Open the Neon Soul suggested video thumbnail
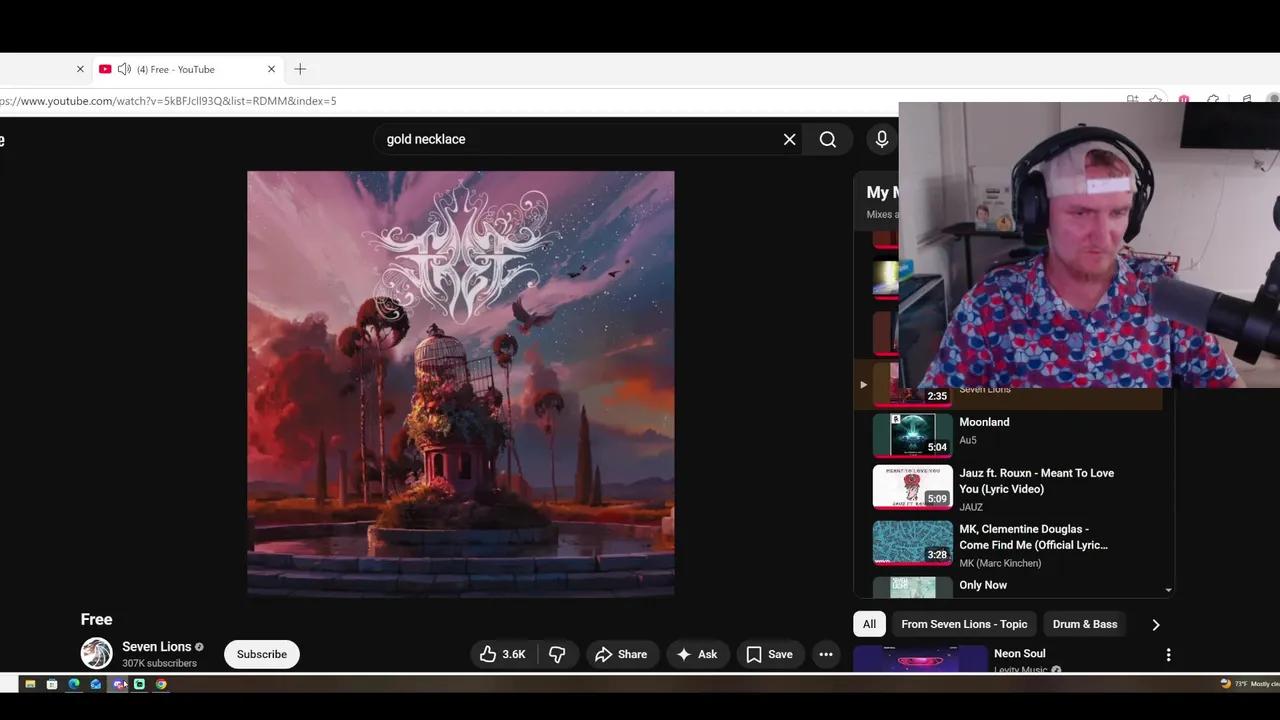 920,659
